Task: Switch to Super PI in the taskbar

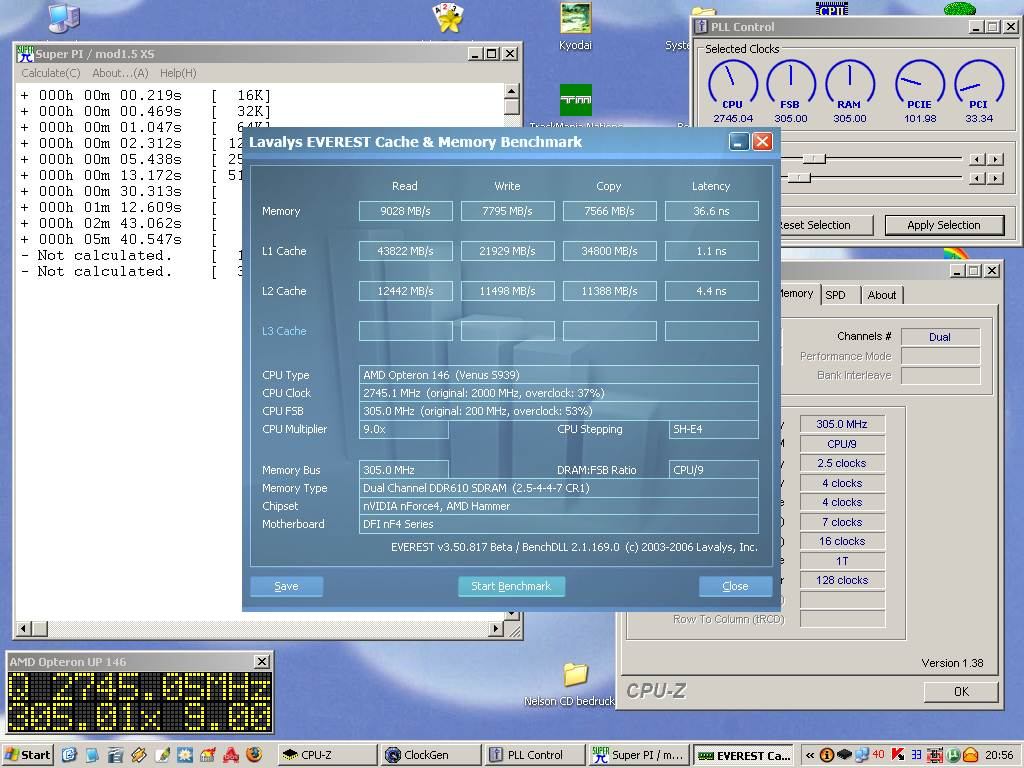Action: point(638,755)
